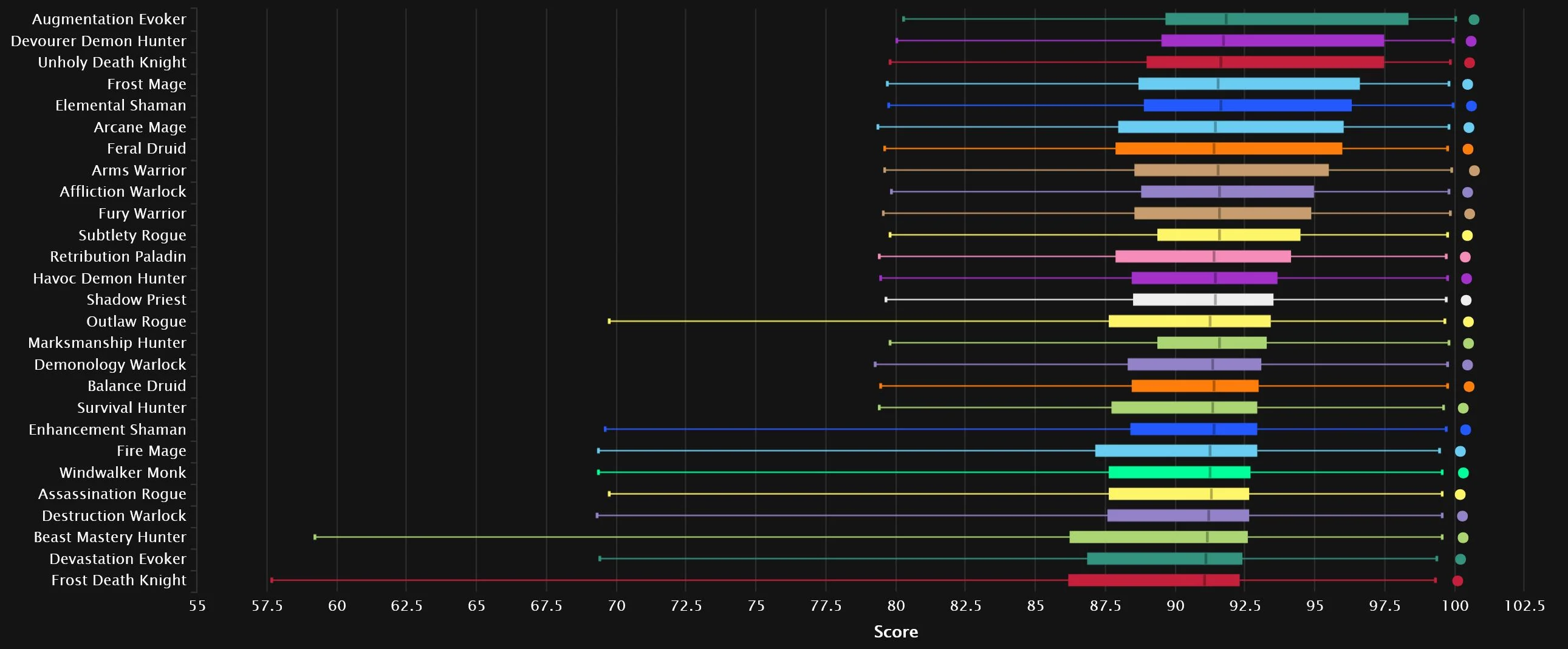Click Frost Death Knight's lower whisker endpoint
Viewport: 1568px width, 649px height.
pyautogui.click(x=272, y=580)
